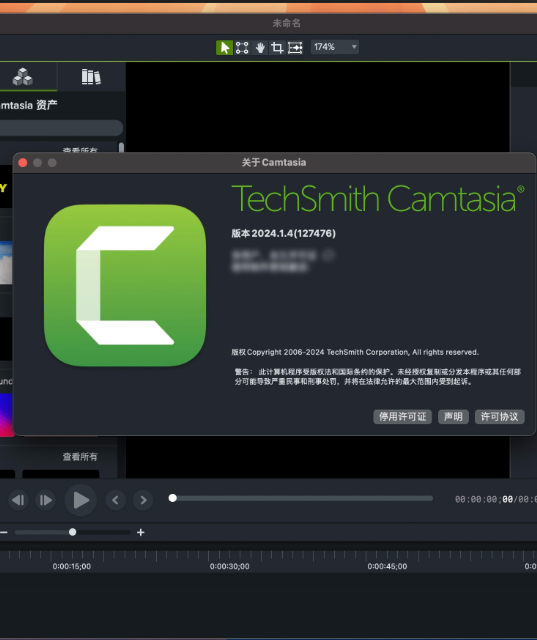Open the 174% canvas zoom dropdown
Viewport: 537px width, 640px height.
pyautogui.click(x=335, y=47)
